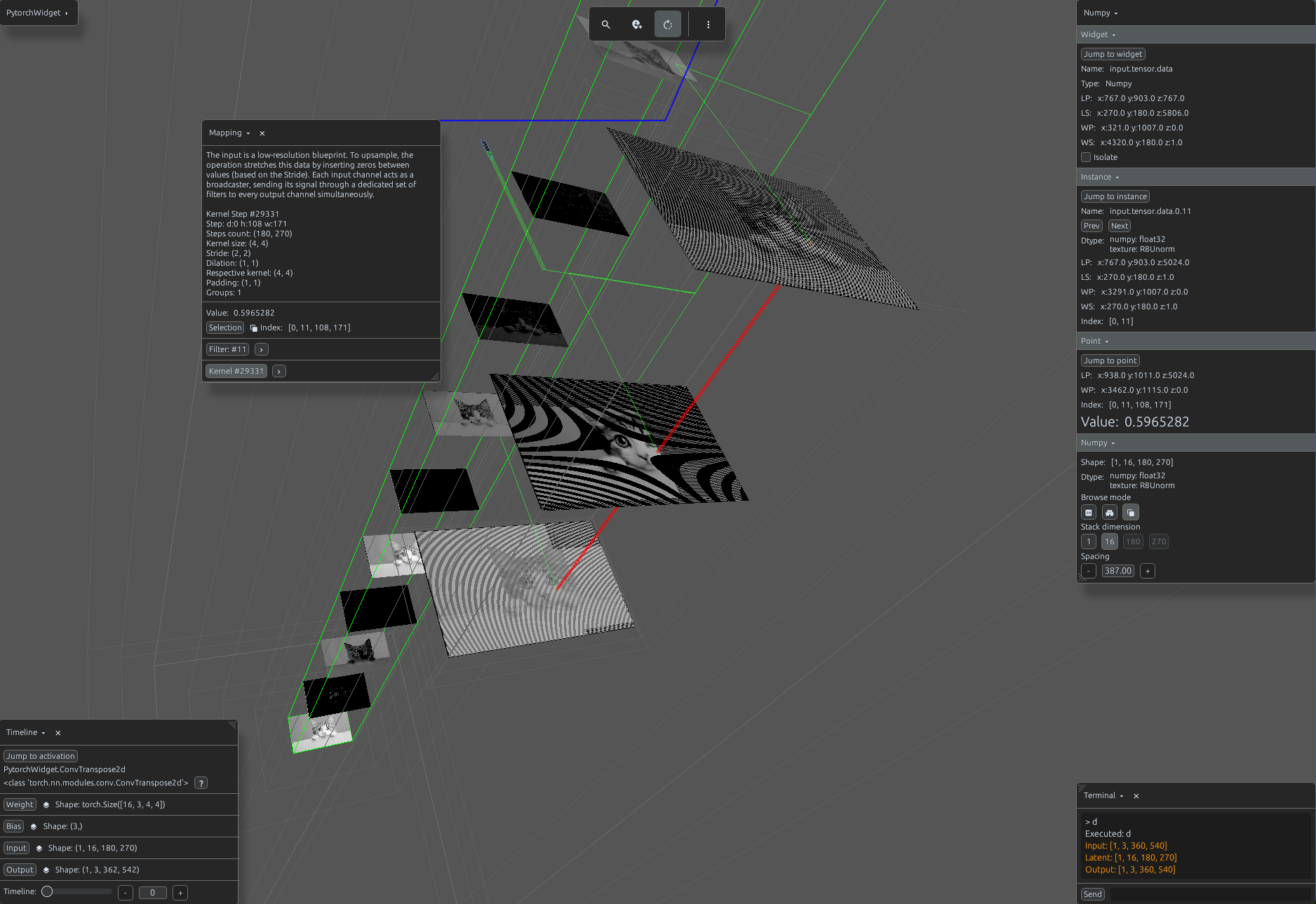Viewport: 1316px width, 904px height.
Task: Go to the next instance with Next
Action: [x=1120, y=226]
